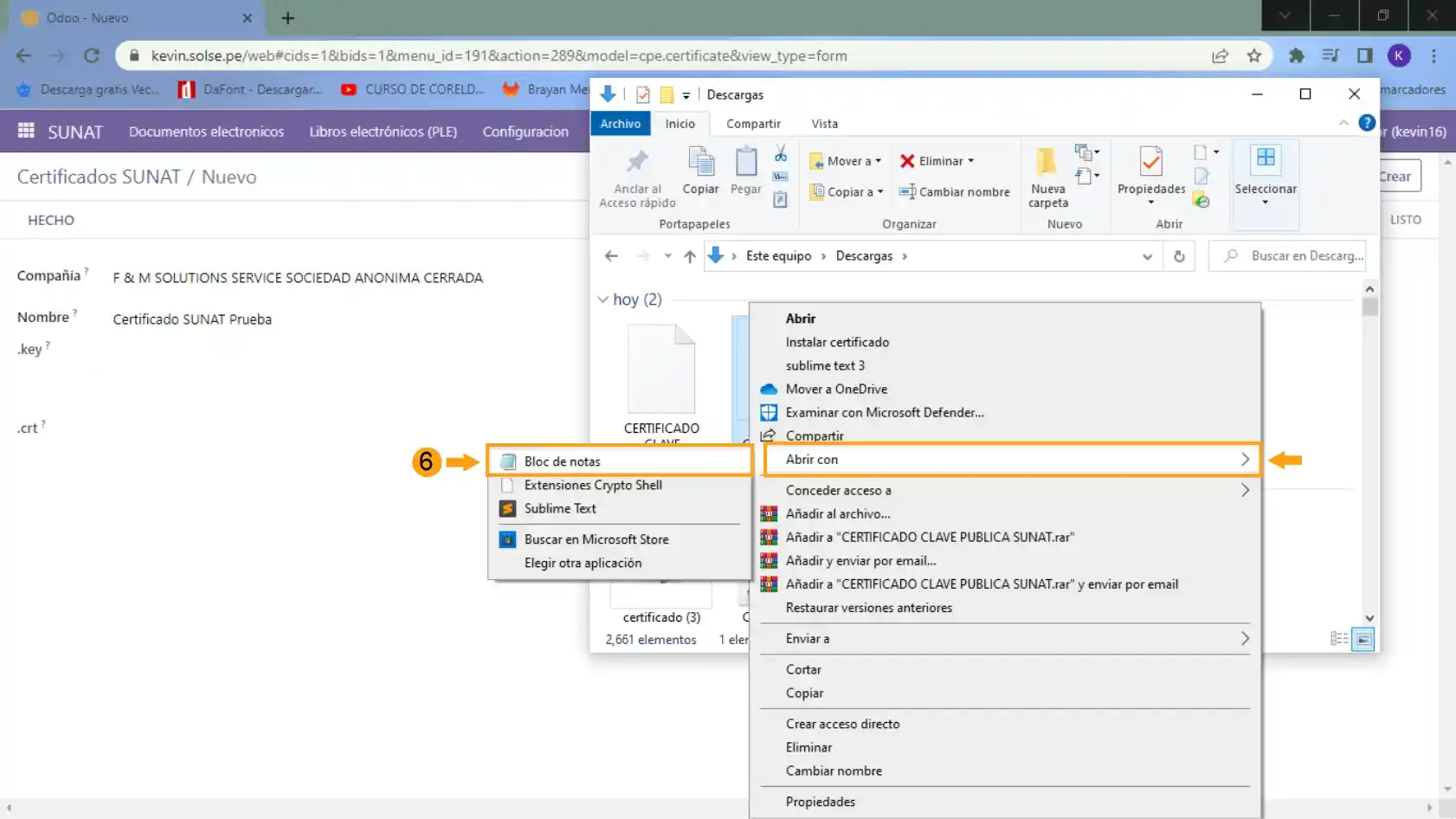
Task: Open the Archivo tab in Explorer
Action: tap(621, 124)
